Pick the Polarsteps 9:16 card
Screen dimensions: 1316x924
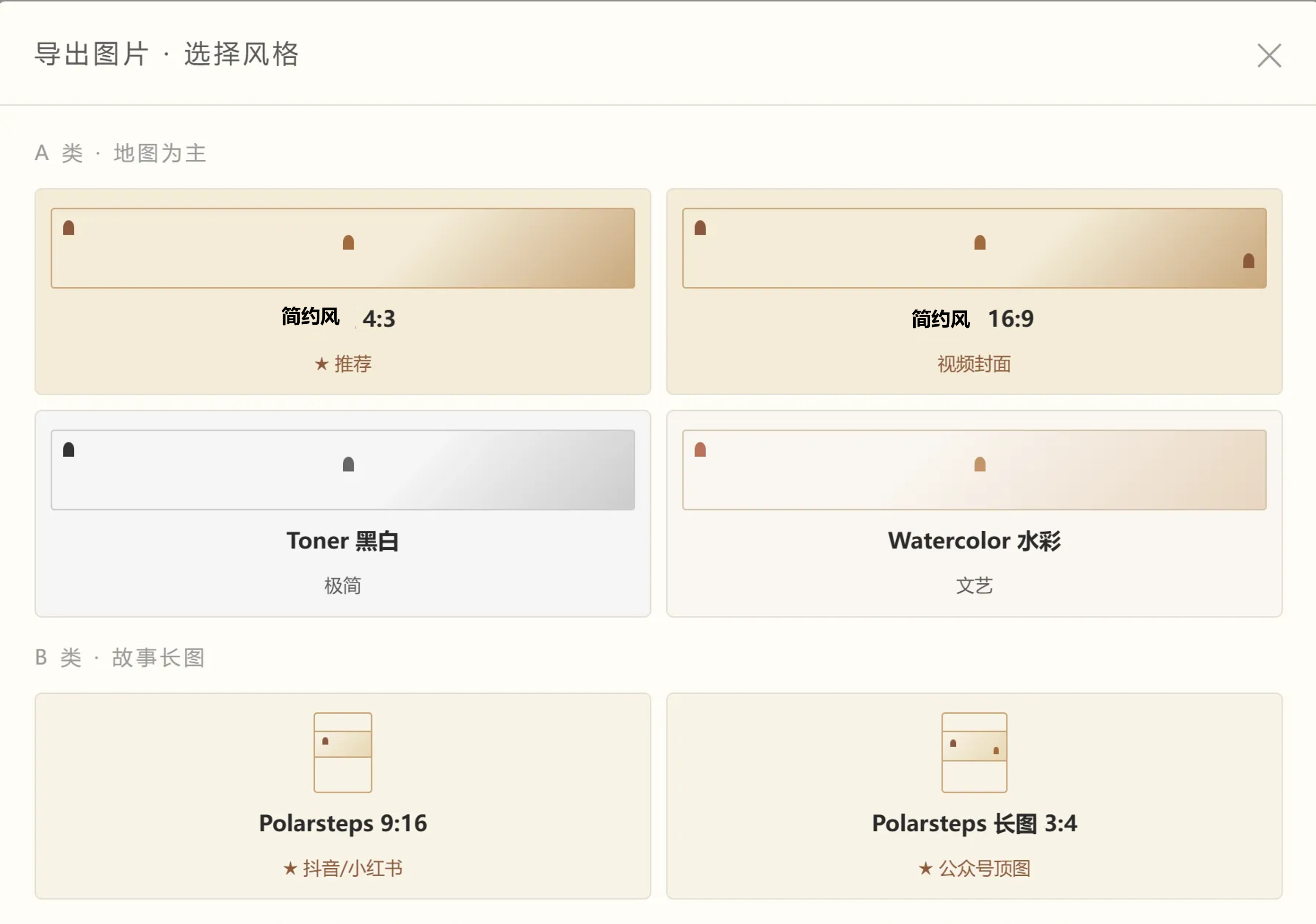tap(343, 796)
